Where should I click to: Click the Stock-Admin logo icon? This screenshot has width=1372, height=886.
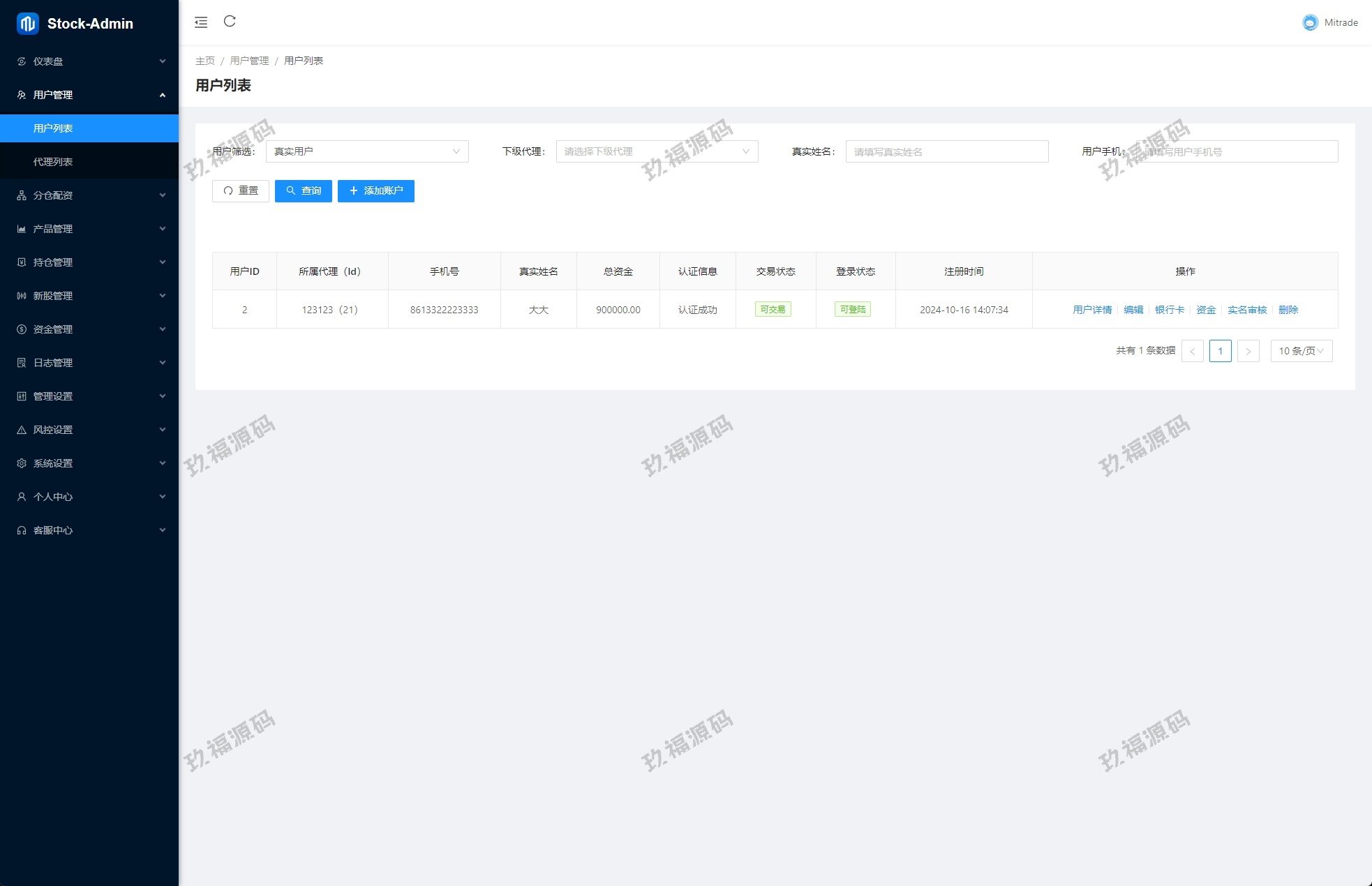click(27, 24)
